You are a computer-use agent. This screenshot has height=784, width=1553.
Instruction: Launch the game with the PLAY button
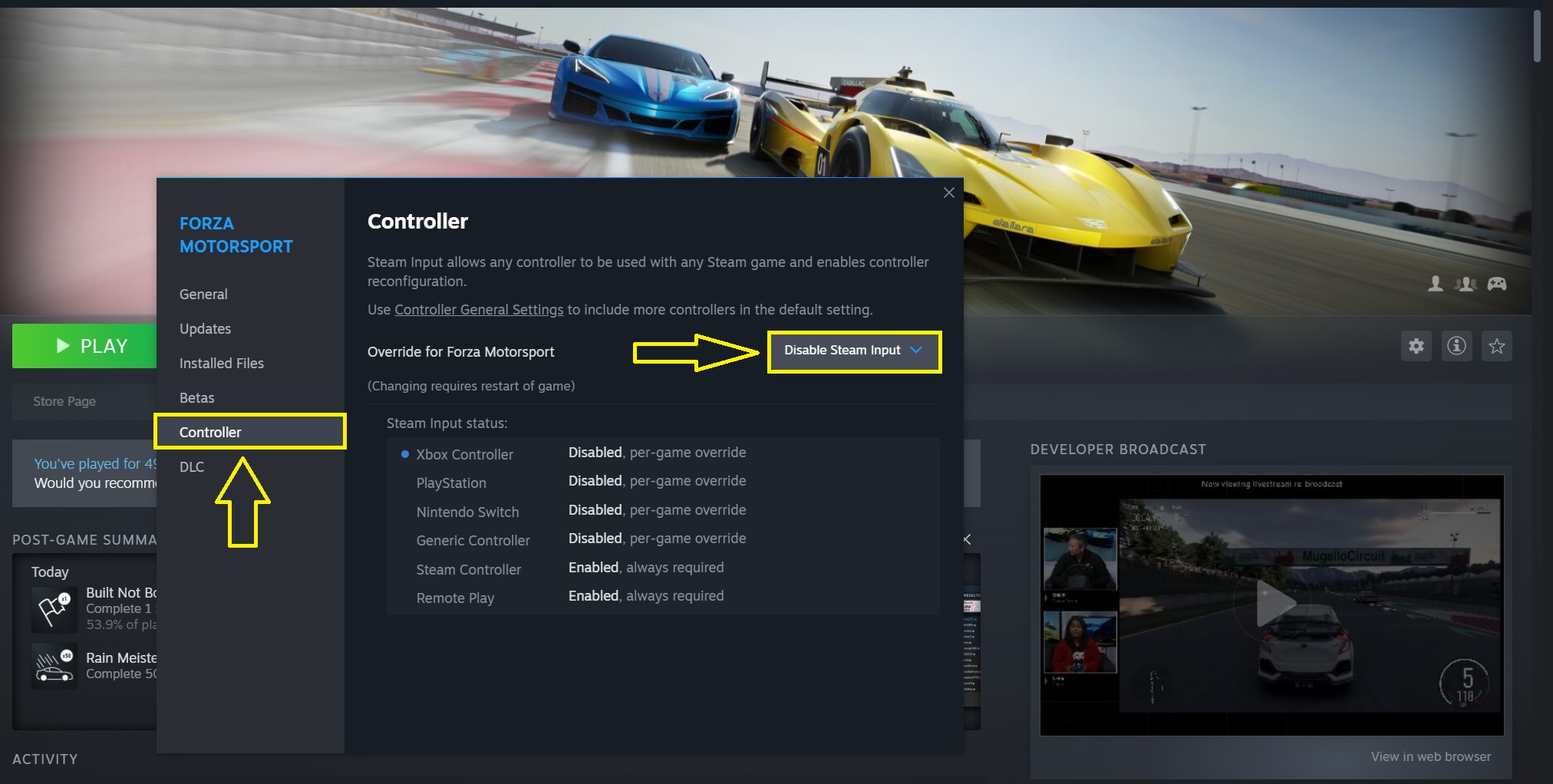[84, 346]
